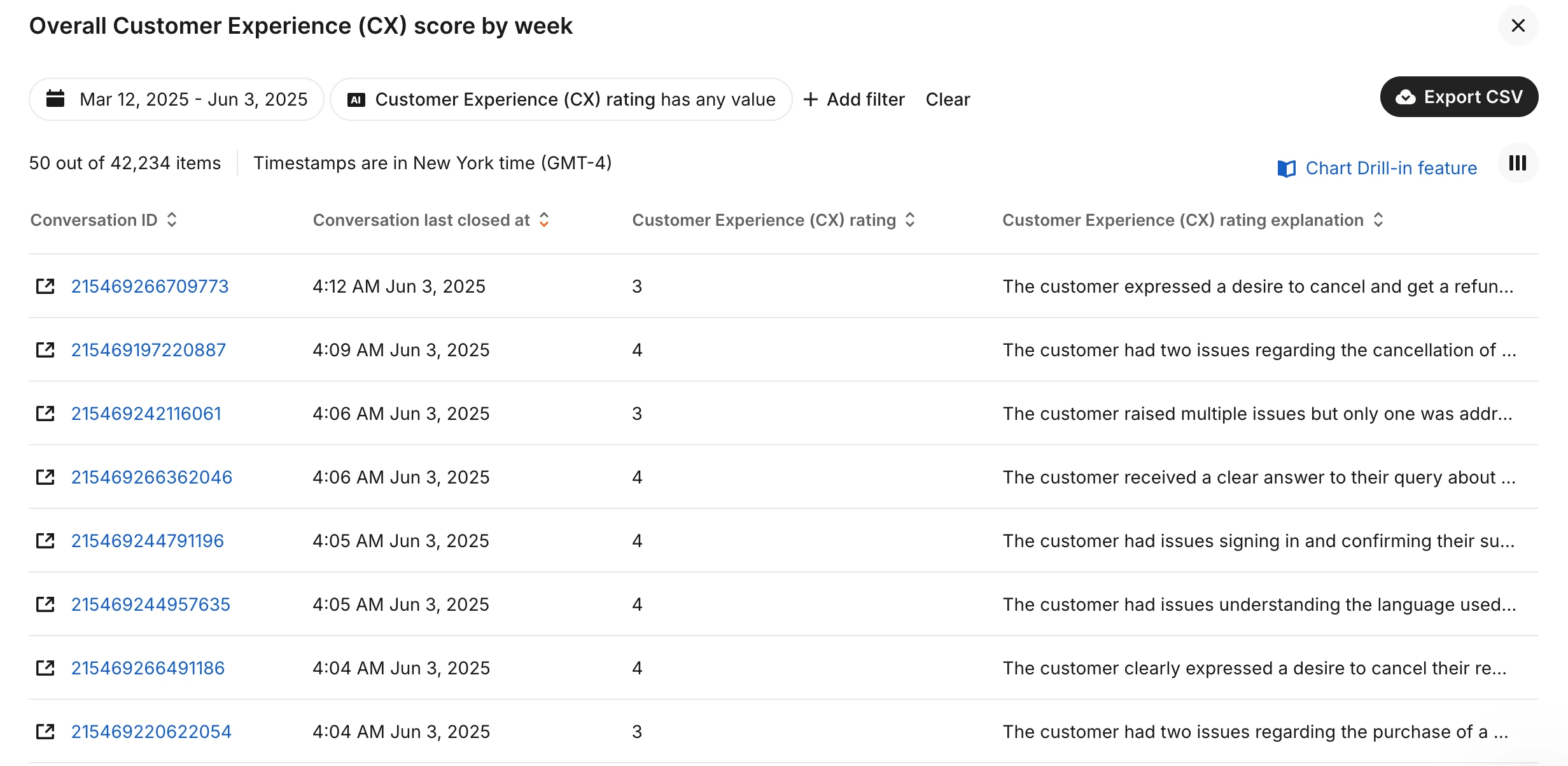The height and width of the screenshot is (766, 1568).
Task: Open the column settings icon
Action: (x=1518, y=163)
